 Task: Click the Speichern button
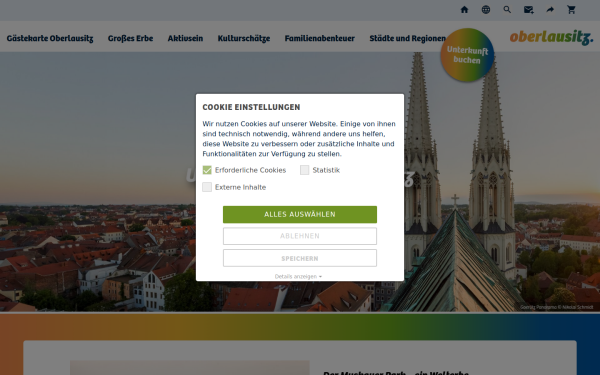pyautogui.click(x=300, y=258)
